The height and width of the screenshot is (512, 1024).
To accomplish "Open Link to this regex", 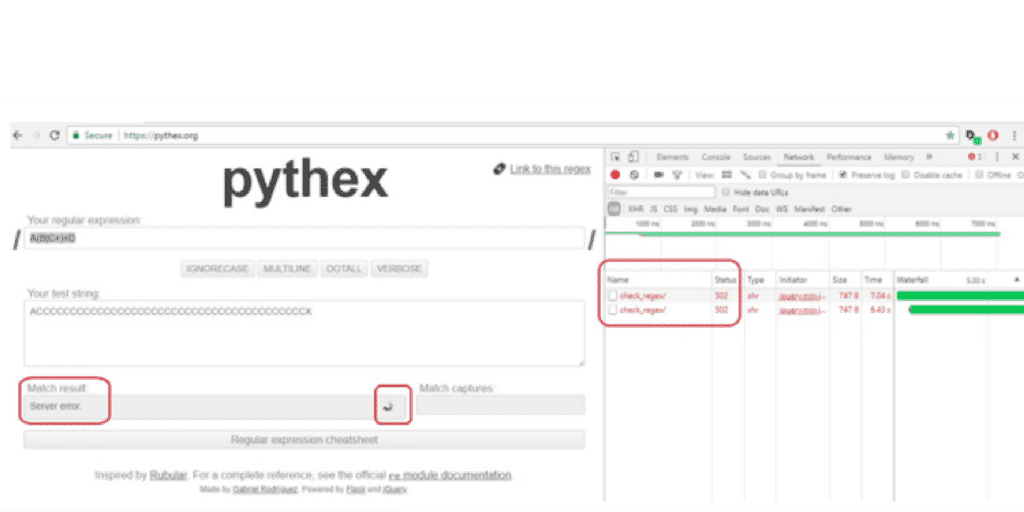I will tap(550, 169).
